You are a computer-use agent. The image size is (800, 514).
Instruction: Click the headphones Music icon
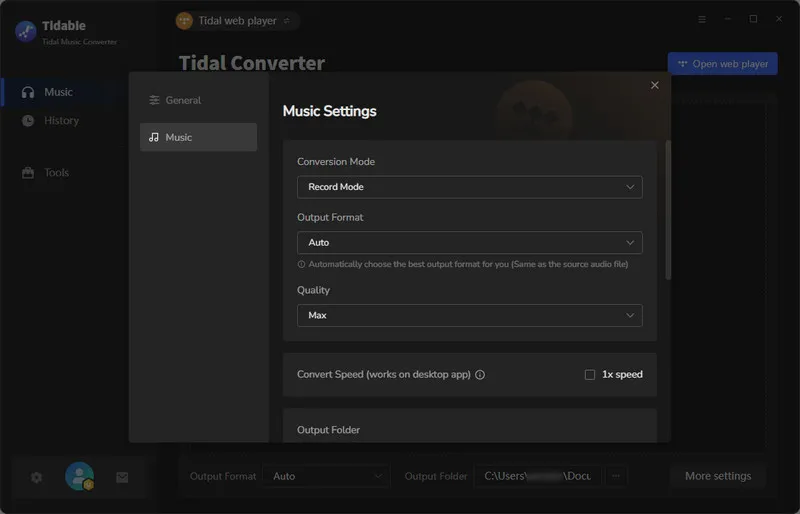click(28, 92)
